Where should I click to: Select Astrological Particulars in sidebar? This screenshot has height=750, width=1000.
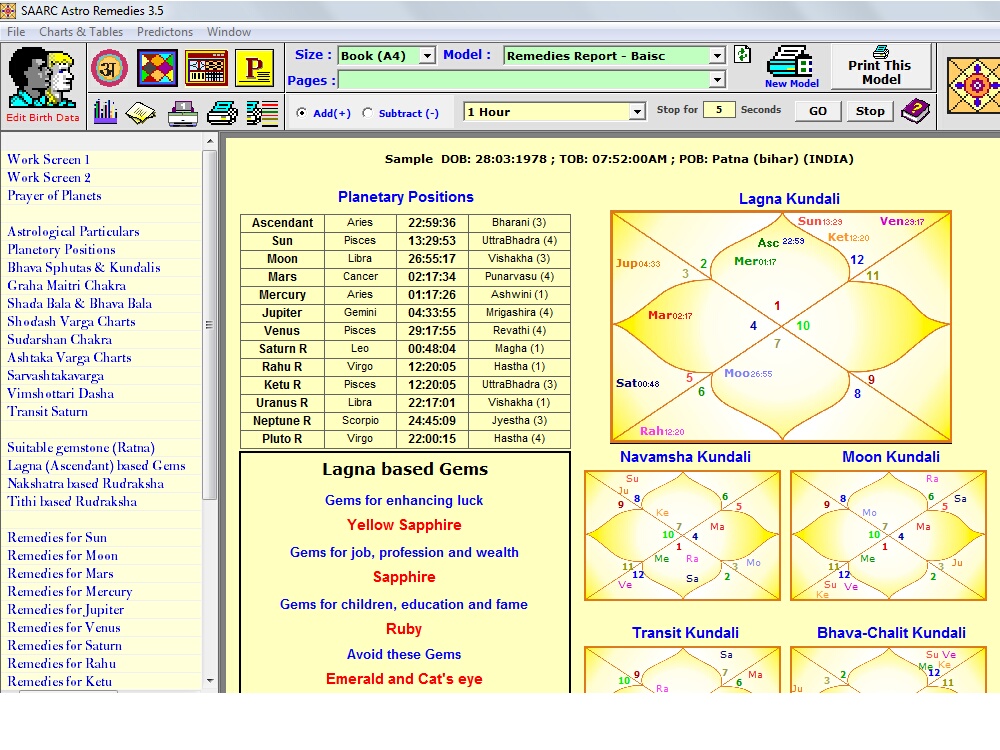[73, 232]
